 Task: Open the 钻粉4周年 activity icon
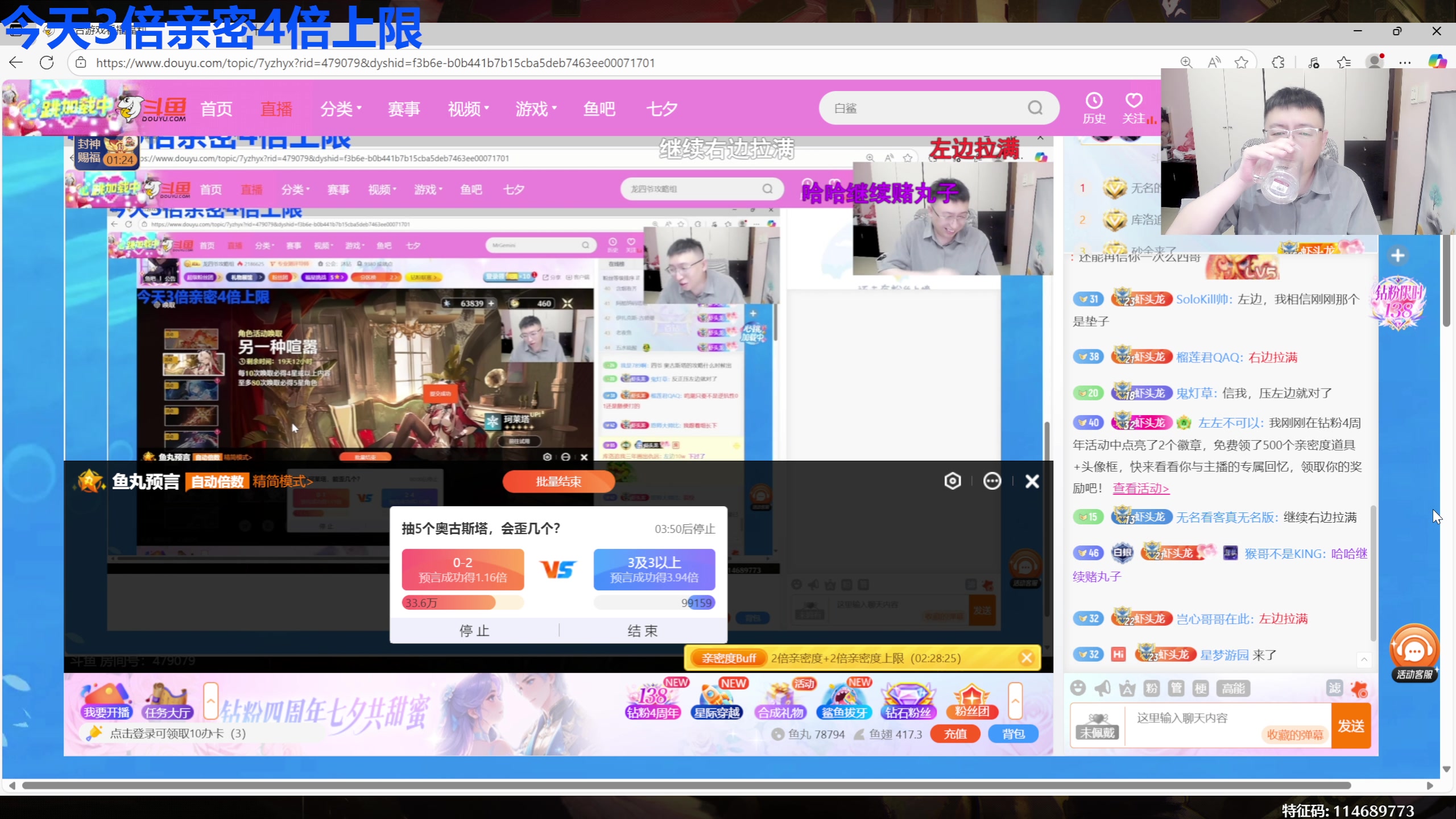(653, 701)
